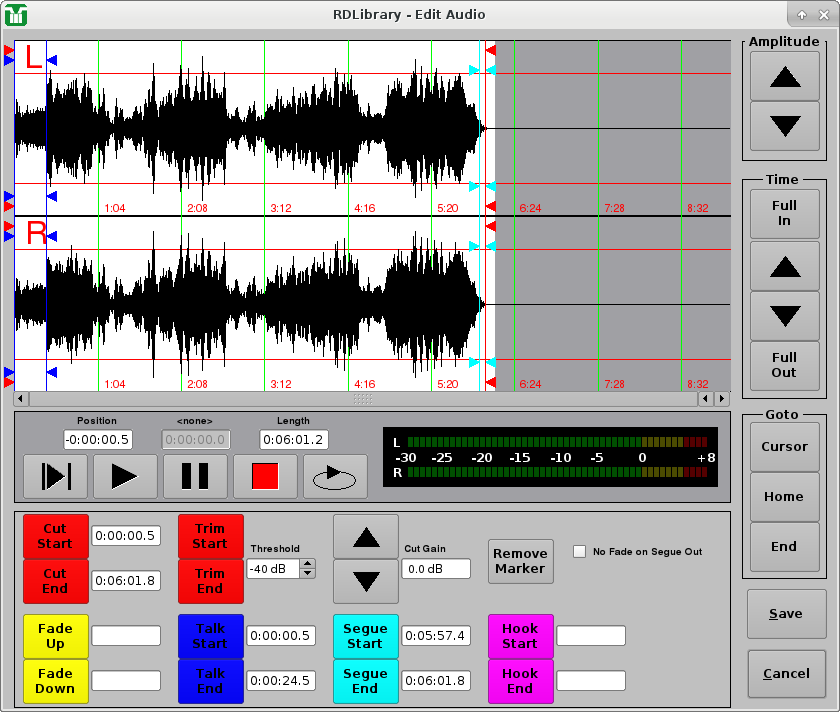
Task: Cancel the audio edit
Action: click(786, 673)
